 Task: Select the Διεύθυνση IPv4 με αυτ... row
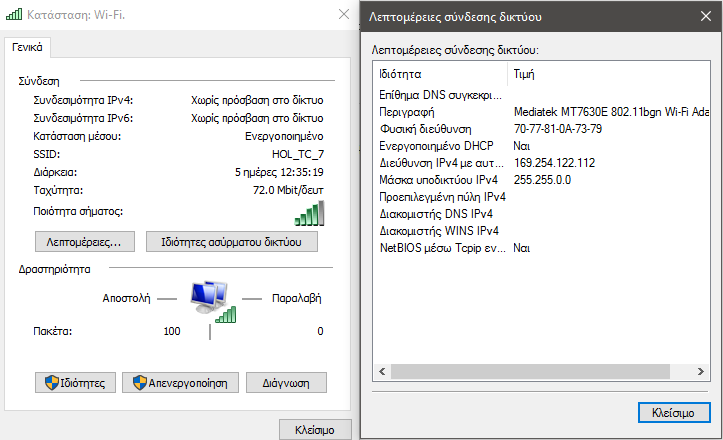click(541, 163)
